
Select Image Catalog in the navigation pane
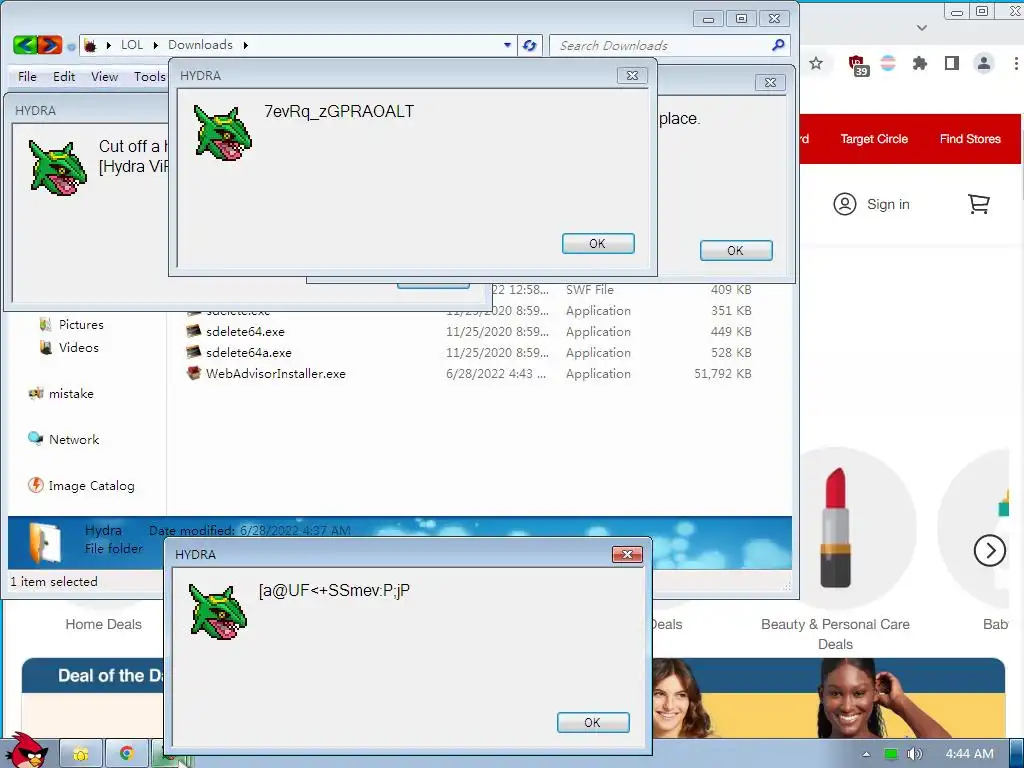click(91, 486)
